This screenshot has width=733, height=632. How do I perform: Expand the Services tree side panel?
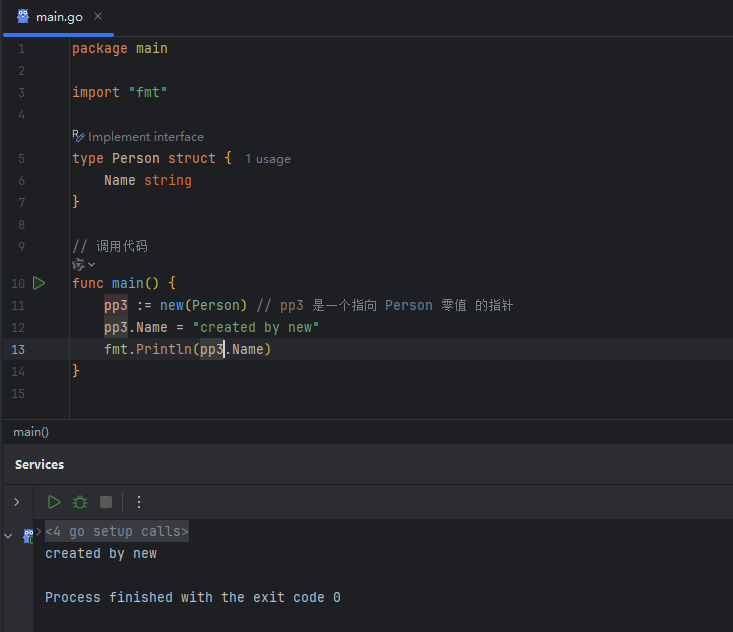[17, 502]
